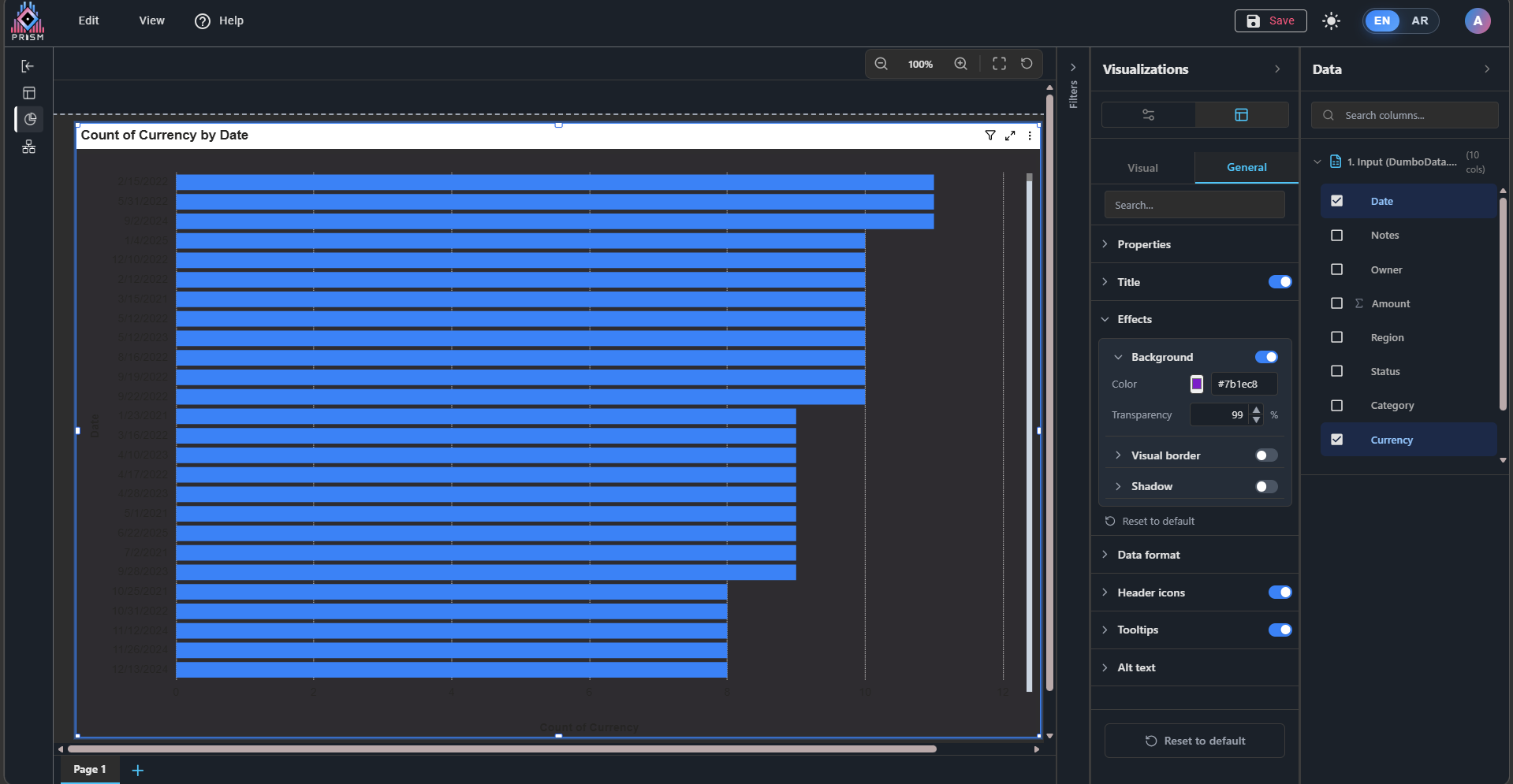The image size is (1513, 784).
Task: Switch to light theme using sun icon
Action: pyautogui.click(x=1331, y=21)
